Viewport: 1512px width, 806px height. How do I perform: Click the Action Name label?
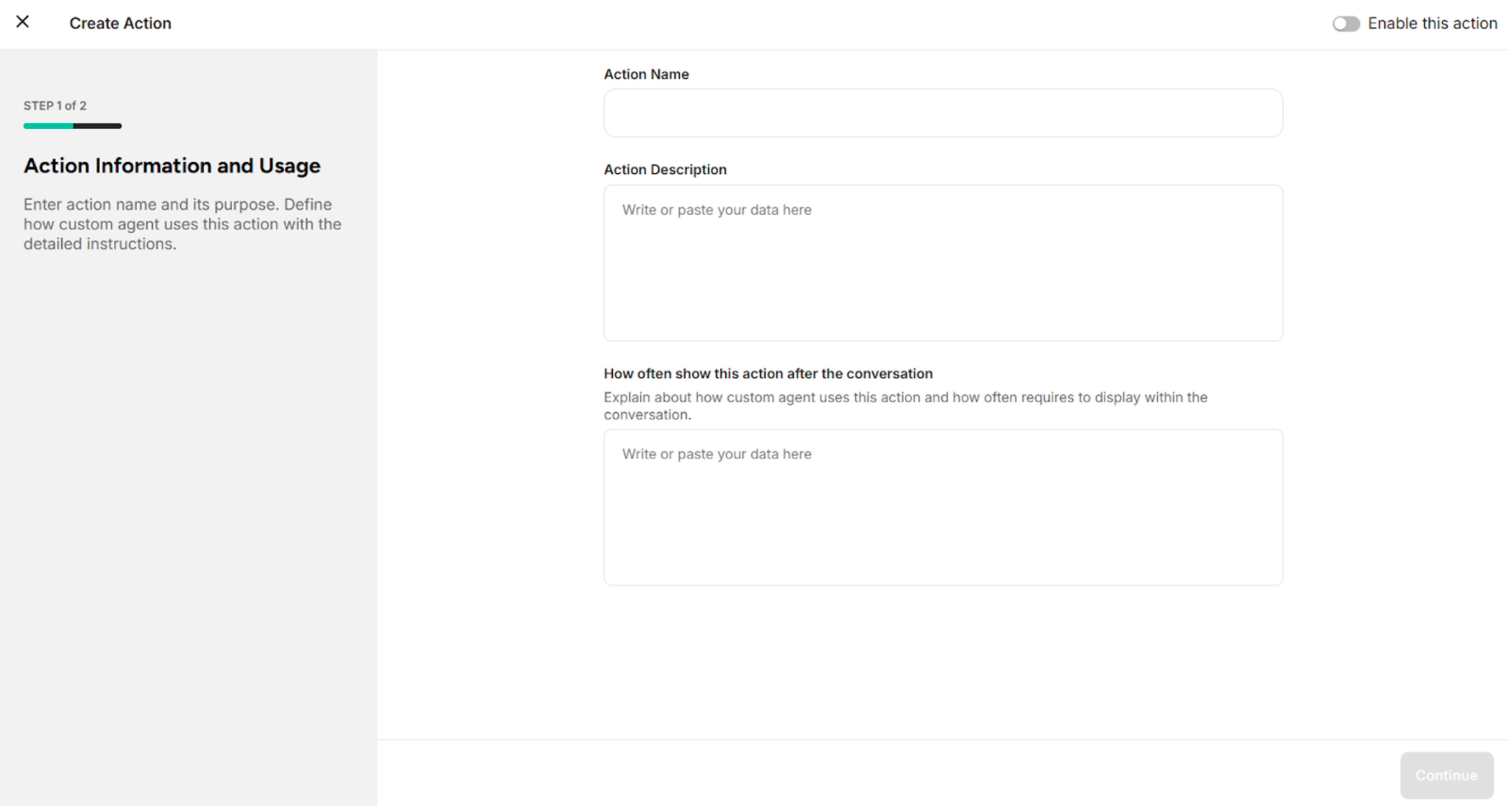coord(645,74)
